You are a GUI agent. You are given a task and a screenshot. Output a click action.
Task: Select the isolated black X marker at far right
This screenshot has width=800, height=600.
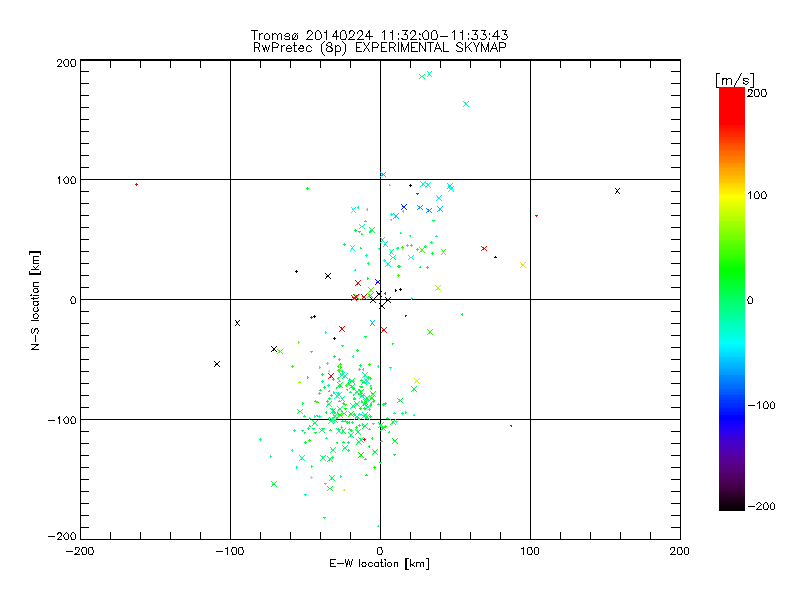pos(617,191)
